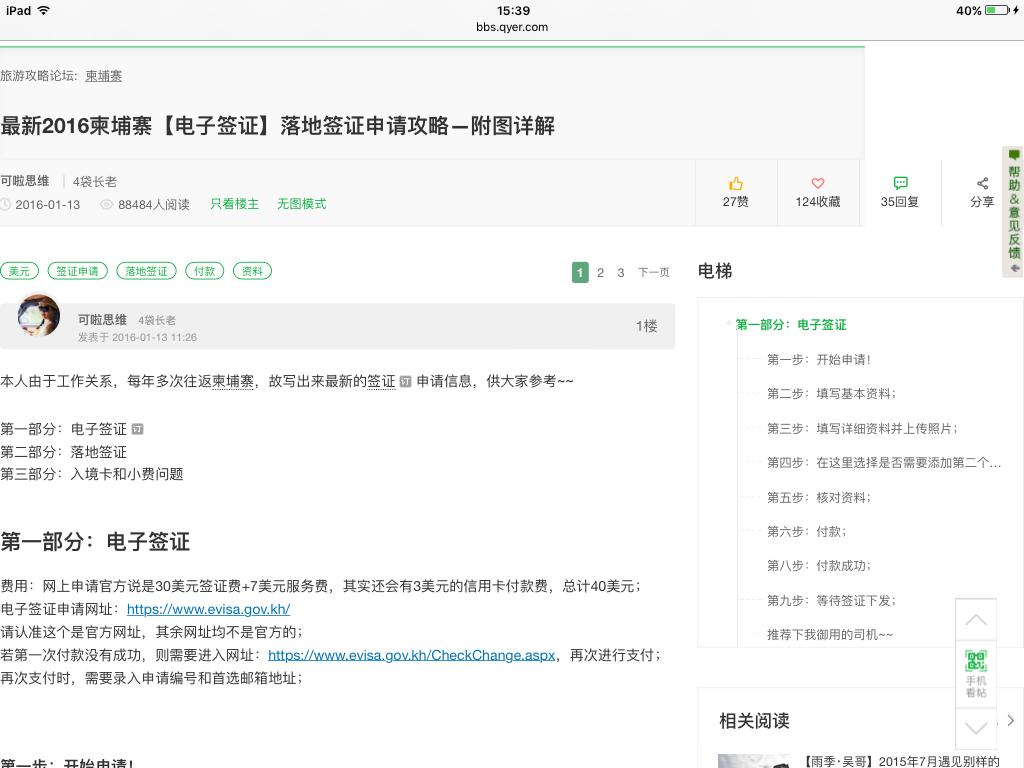This screenshot has width=1024, height=768.
Task: Open the CheckChange.aspx payment link
Action: pos(411,655)
